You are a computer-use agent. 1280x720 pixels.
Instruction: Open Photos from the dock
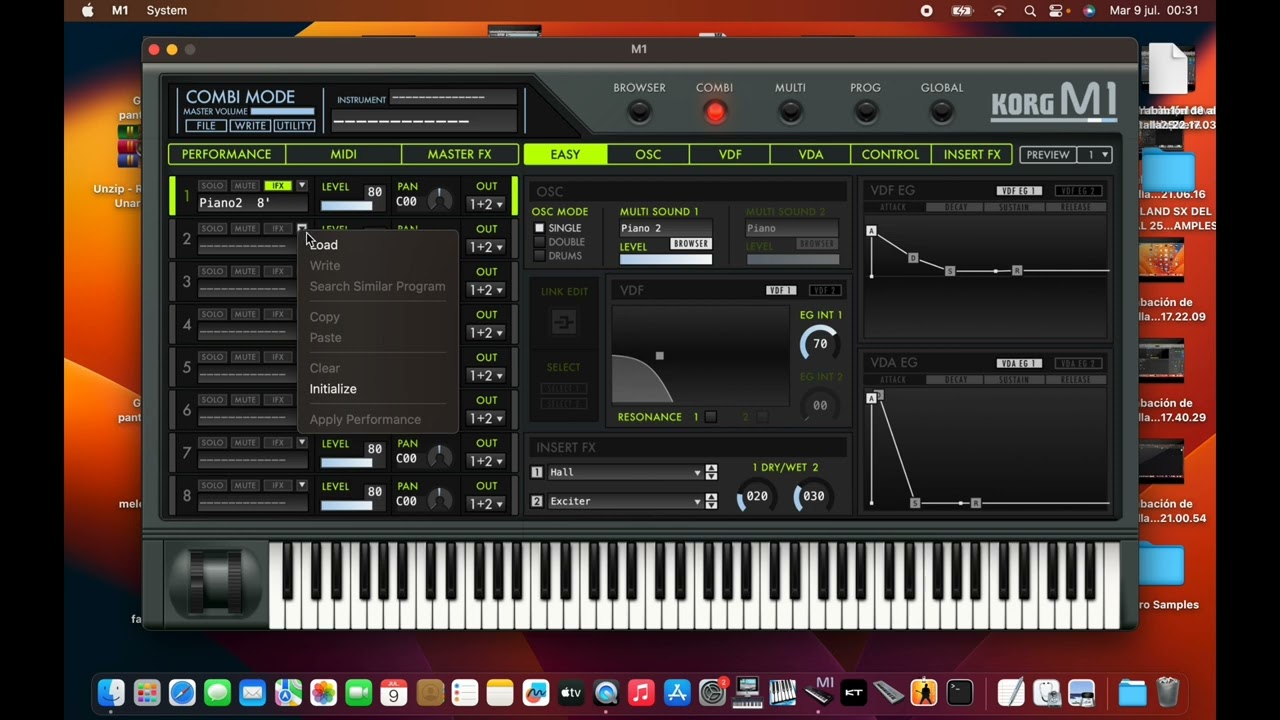point(323,692)
